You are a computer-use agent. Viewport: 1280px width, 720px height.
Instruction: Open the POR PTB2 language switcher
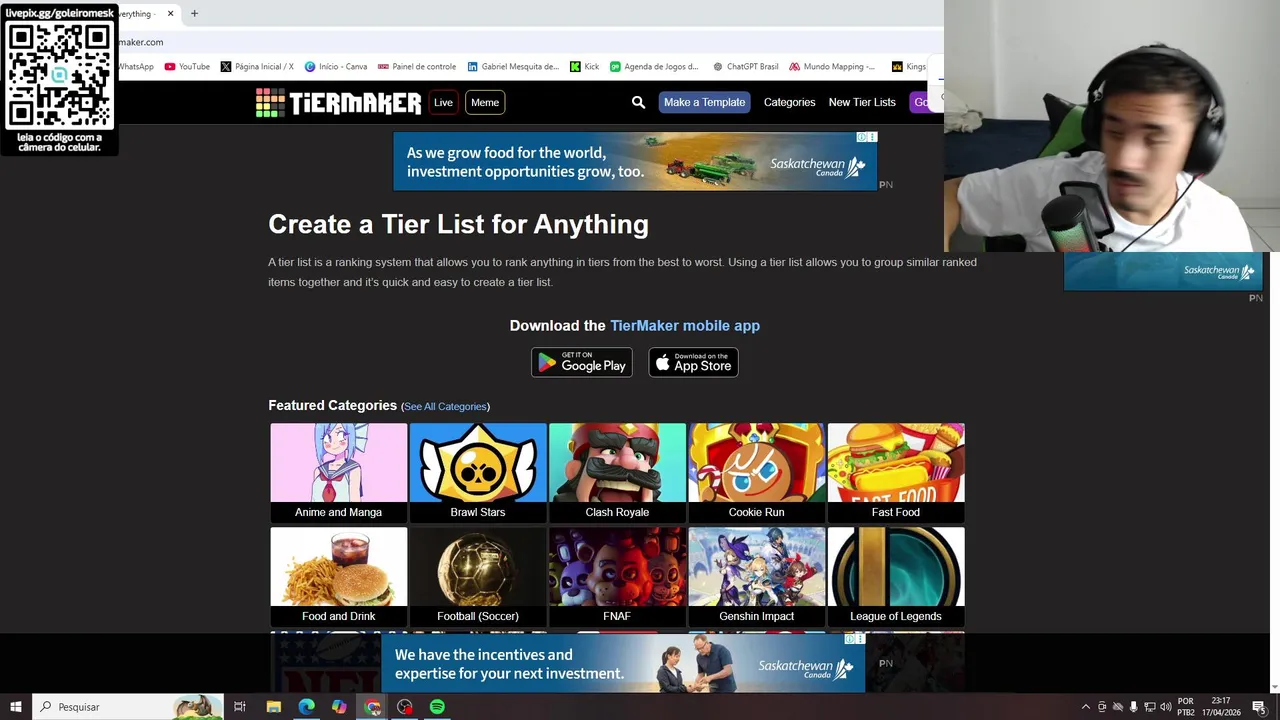click(1186, 707)
